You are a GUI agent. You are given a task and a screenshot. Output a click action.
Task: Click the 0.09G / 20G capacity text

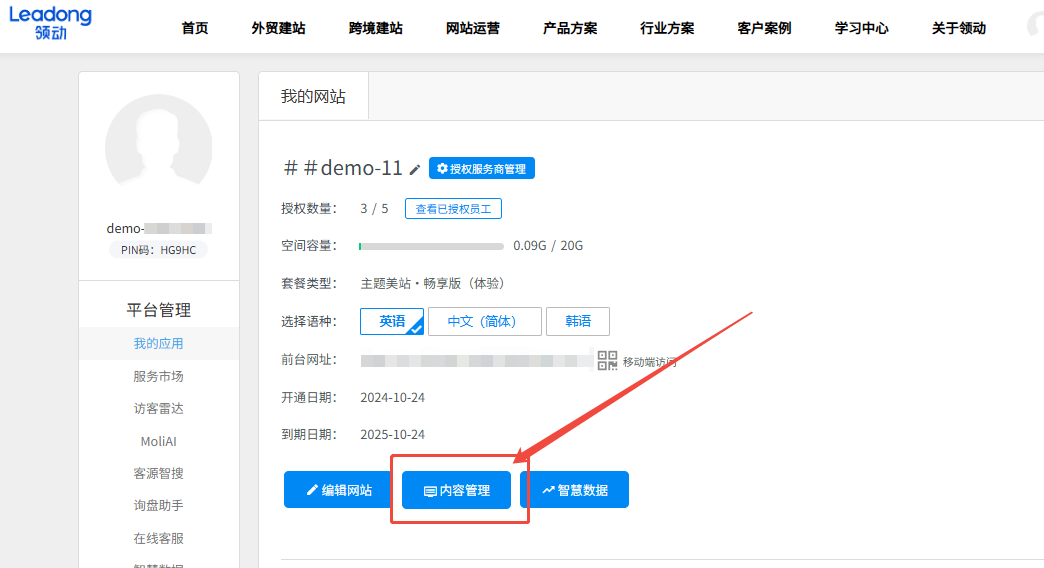pos(548,246)
